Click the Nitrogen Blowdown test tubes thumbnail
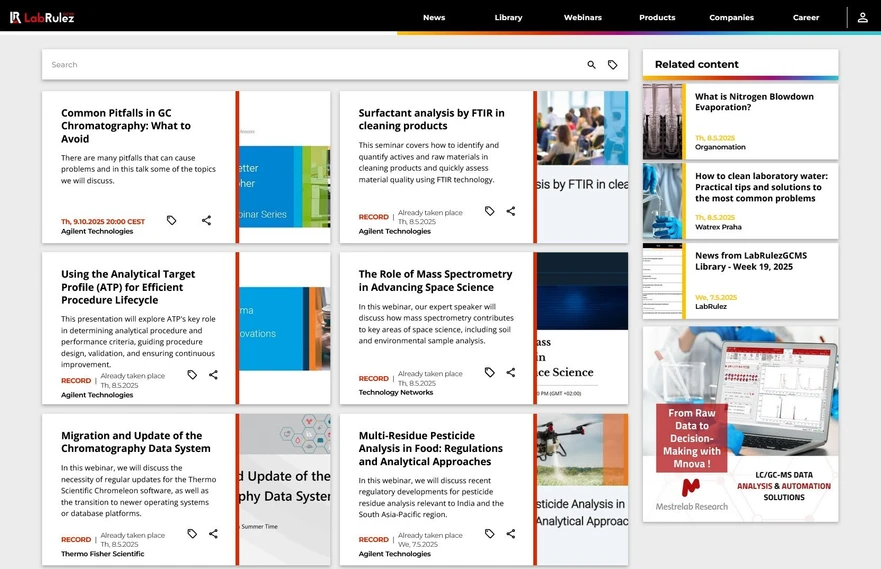 click(662, 121)
